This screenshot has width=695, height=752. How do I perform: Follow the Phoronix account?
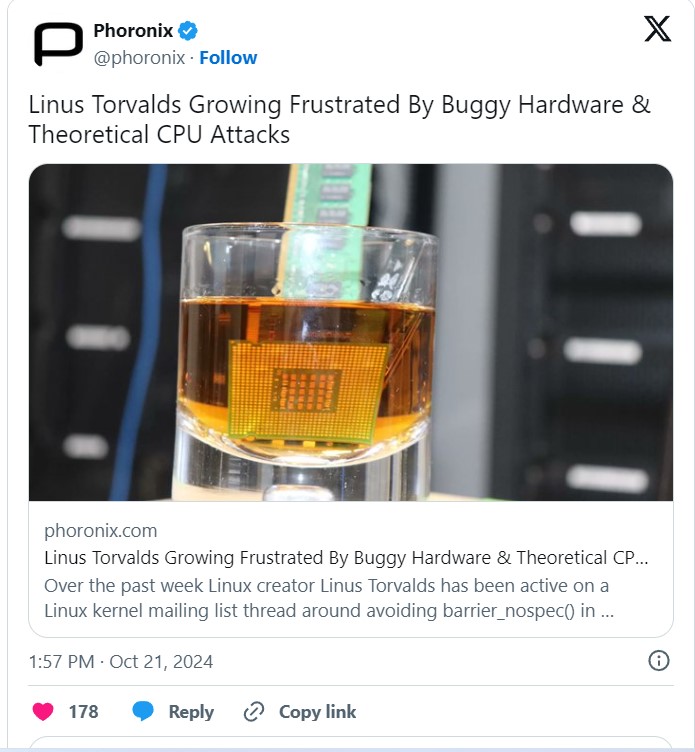(228, 58)
